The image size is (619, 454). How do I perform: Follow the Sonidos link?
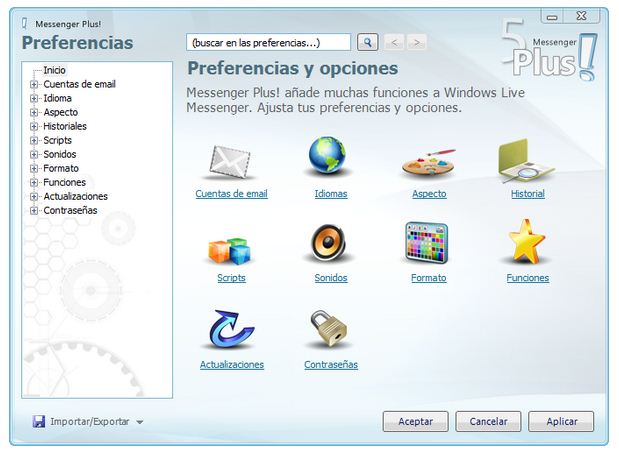click(x=331, y=278)
